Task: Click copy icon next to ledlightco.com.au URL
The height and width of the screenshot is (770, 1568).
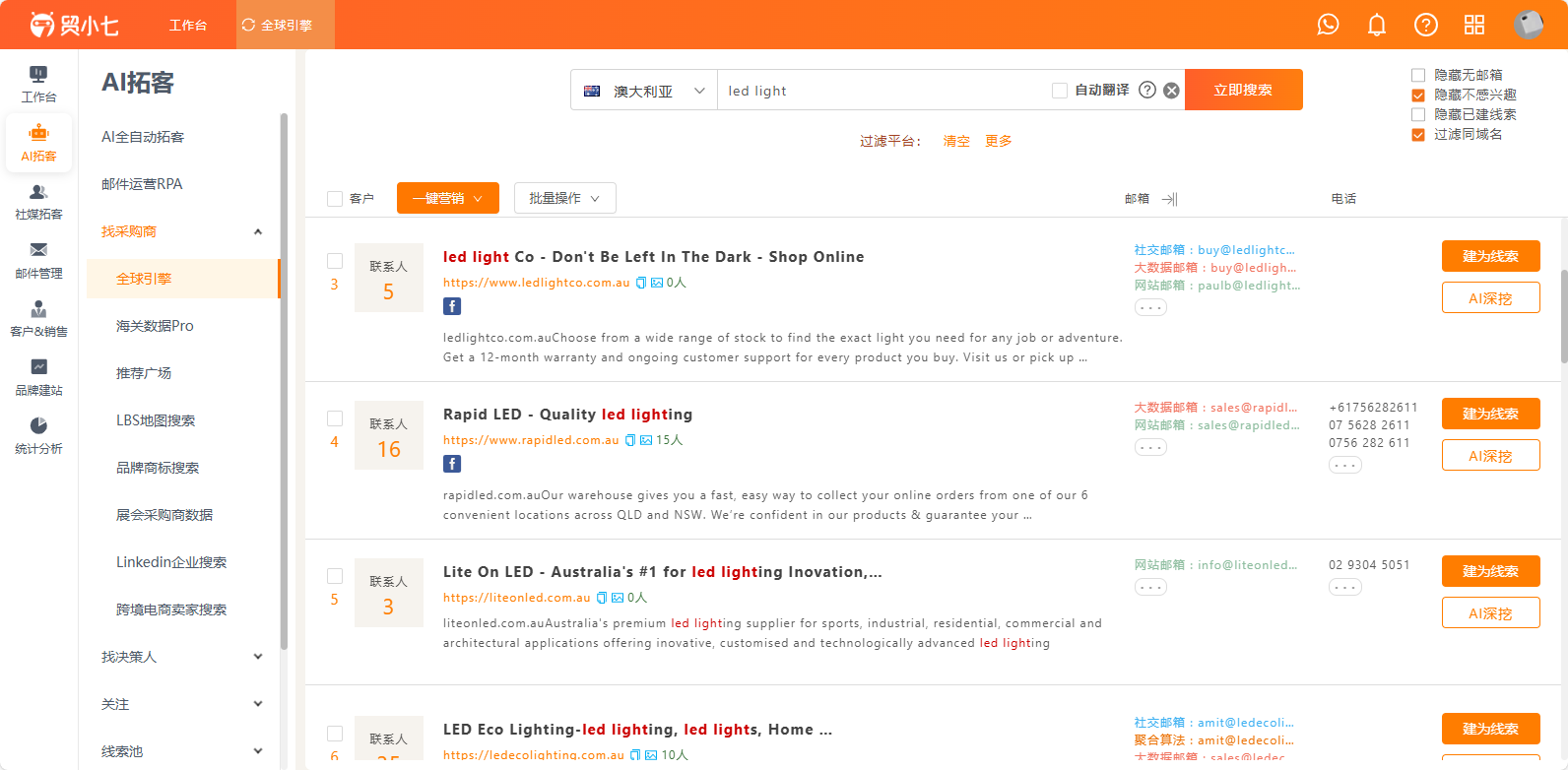Action: [x=641, y=283]
